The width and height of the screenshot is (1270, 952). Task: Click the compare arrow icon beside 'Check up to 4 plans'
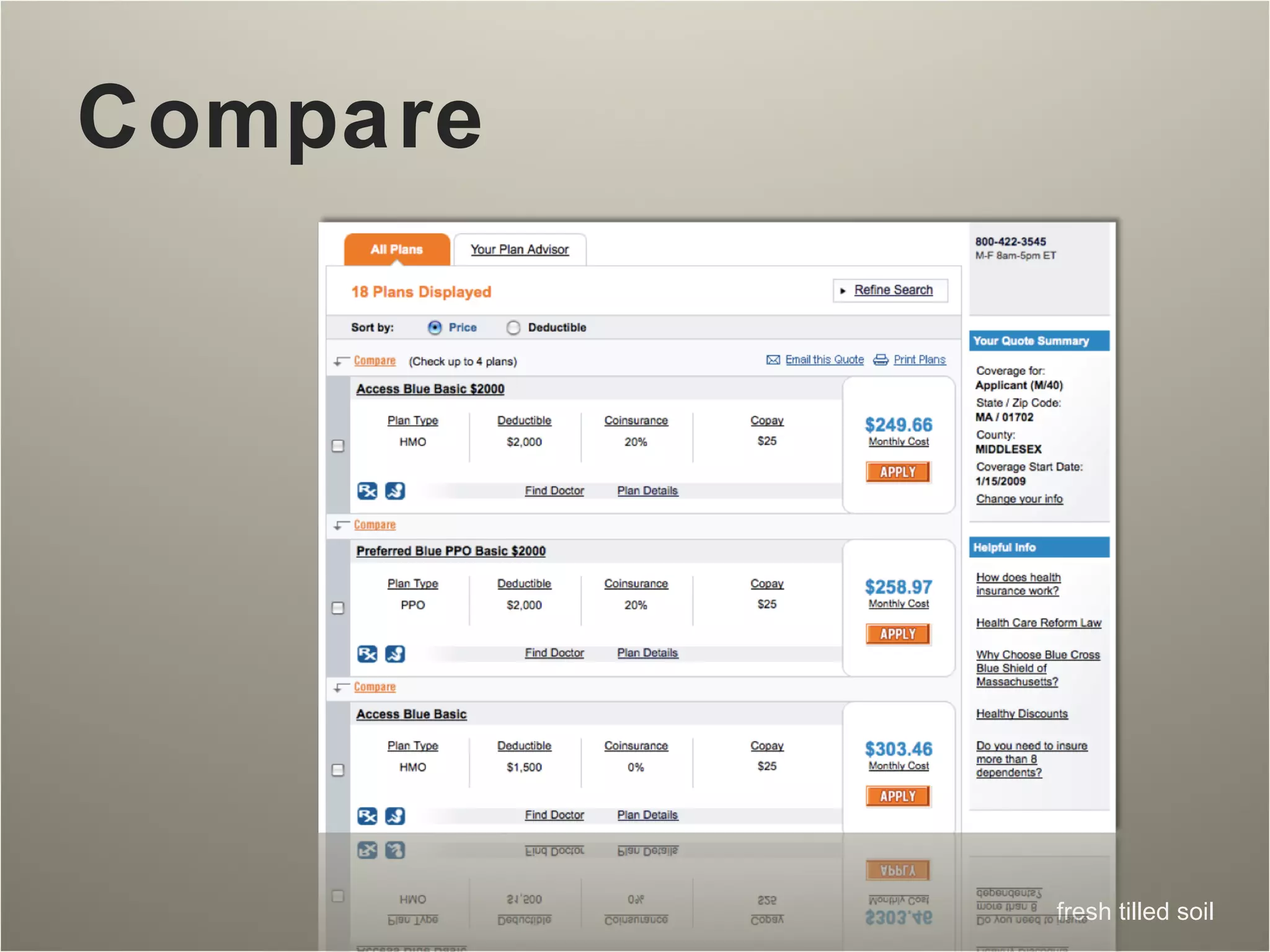[x=342, y=361]
